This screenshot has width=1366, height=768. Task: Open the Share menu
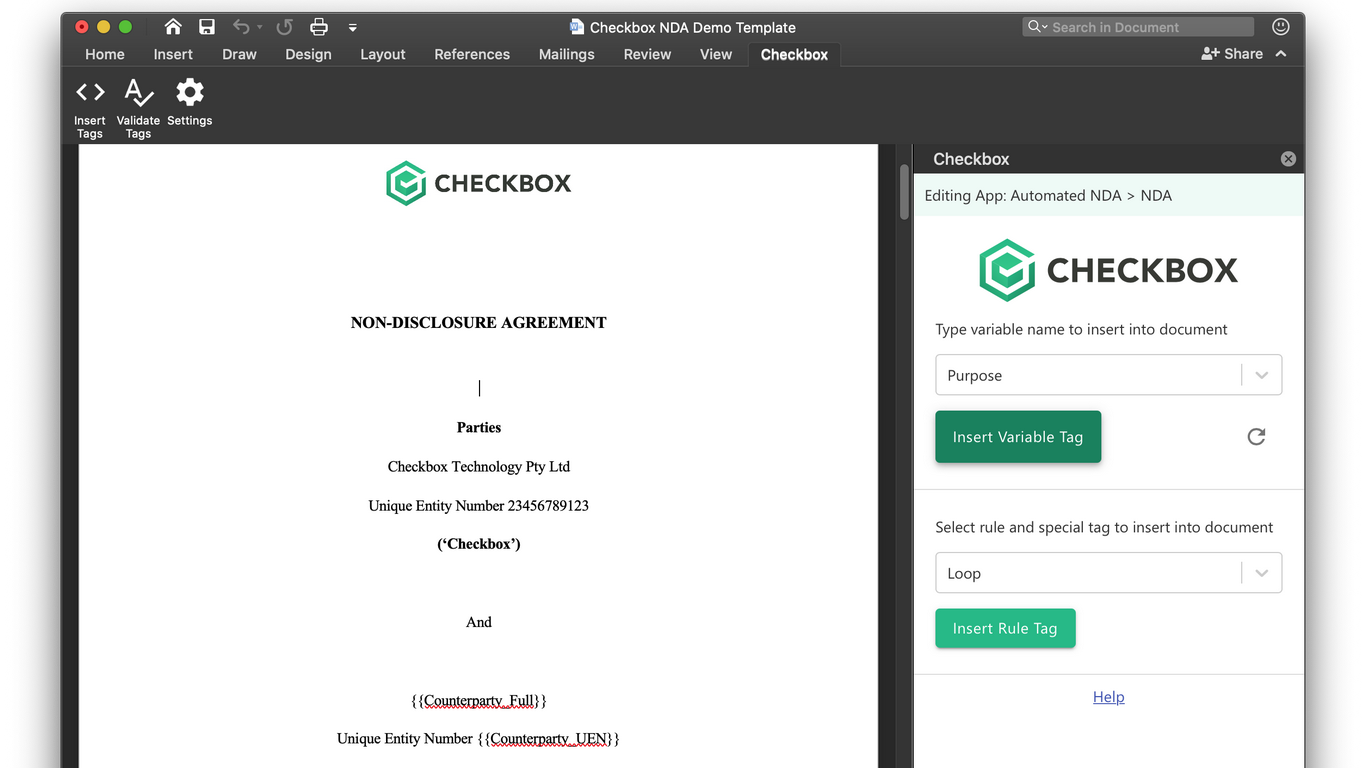(x=1232, y=54)
